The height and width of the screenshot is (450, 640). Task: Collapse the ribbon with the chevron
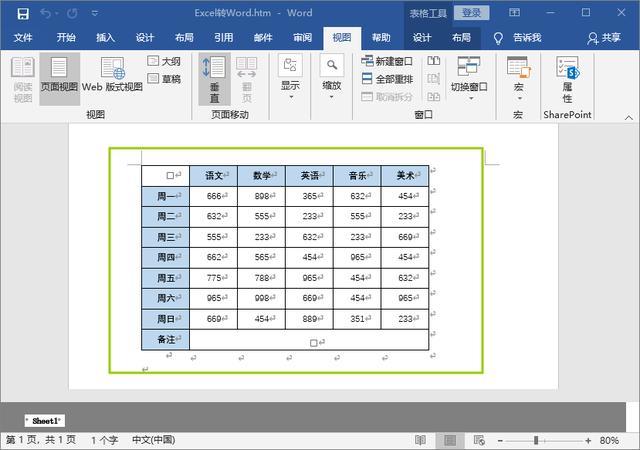coord(629,118)
